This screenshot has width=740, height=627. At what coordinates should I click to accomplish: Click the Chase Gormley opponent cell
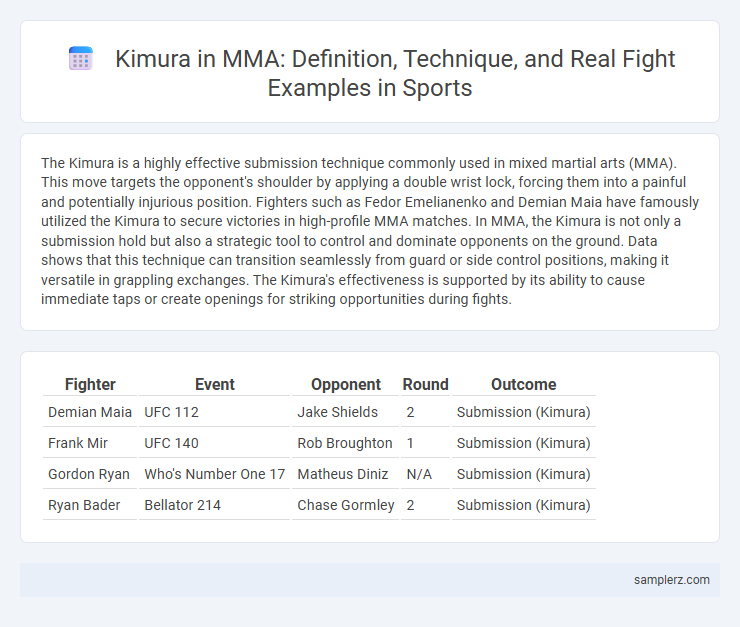(345, 505)
